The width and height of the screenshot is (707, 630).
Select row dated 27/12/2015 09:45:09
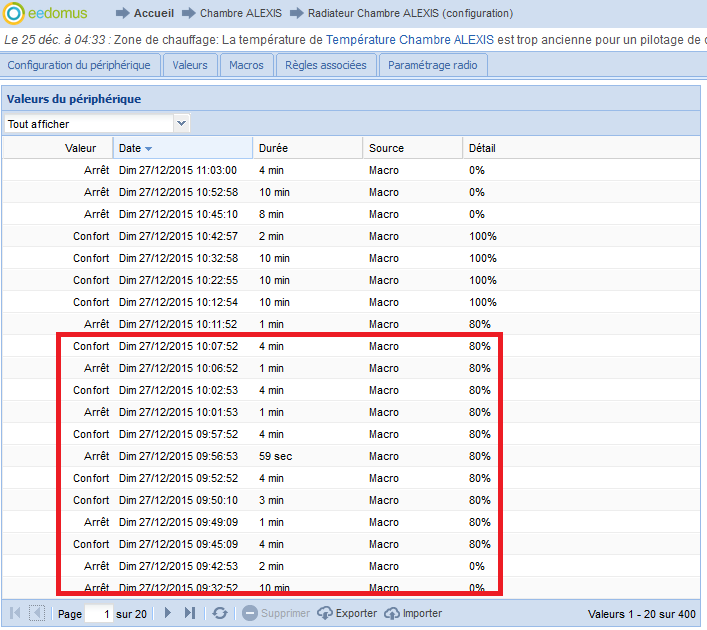pyautogui.click(x=351, y=546)
